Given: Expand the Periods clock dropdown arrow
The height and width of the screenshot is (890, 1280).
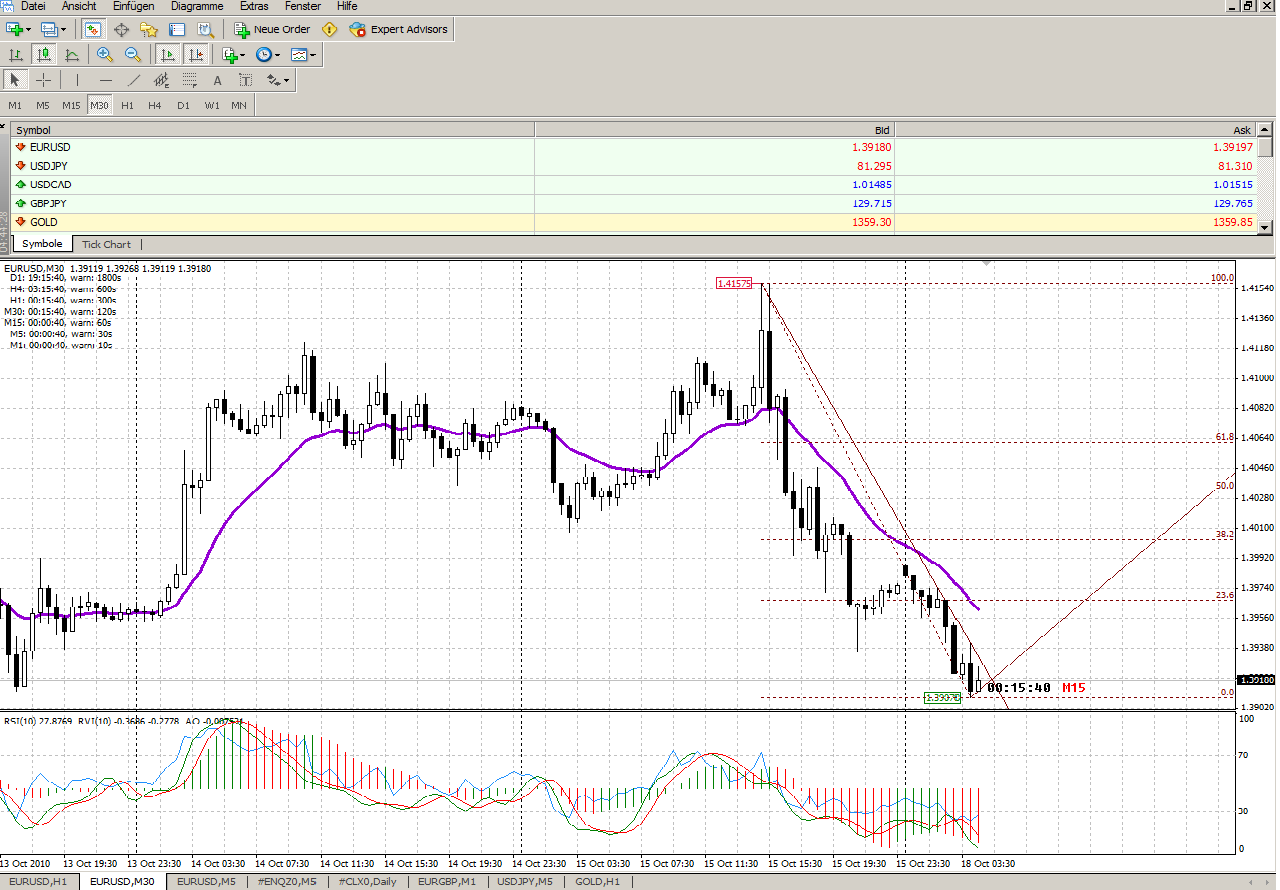Looking at the screenshot, I should (277, 54).
